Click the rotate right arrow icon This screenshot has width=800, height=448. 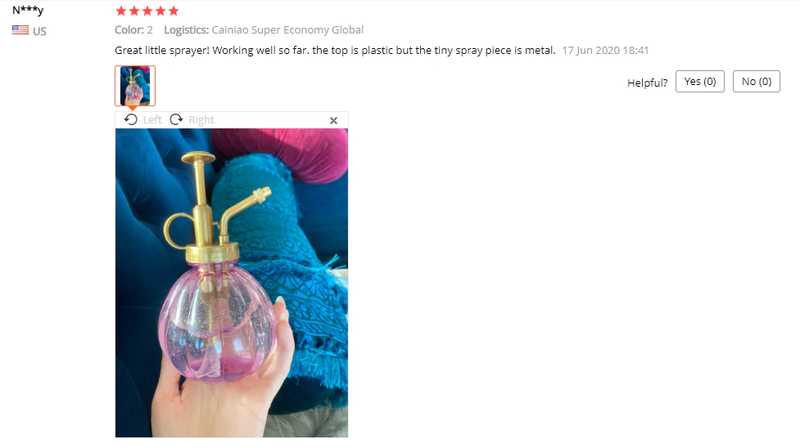coord(176,119)
